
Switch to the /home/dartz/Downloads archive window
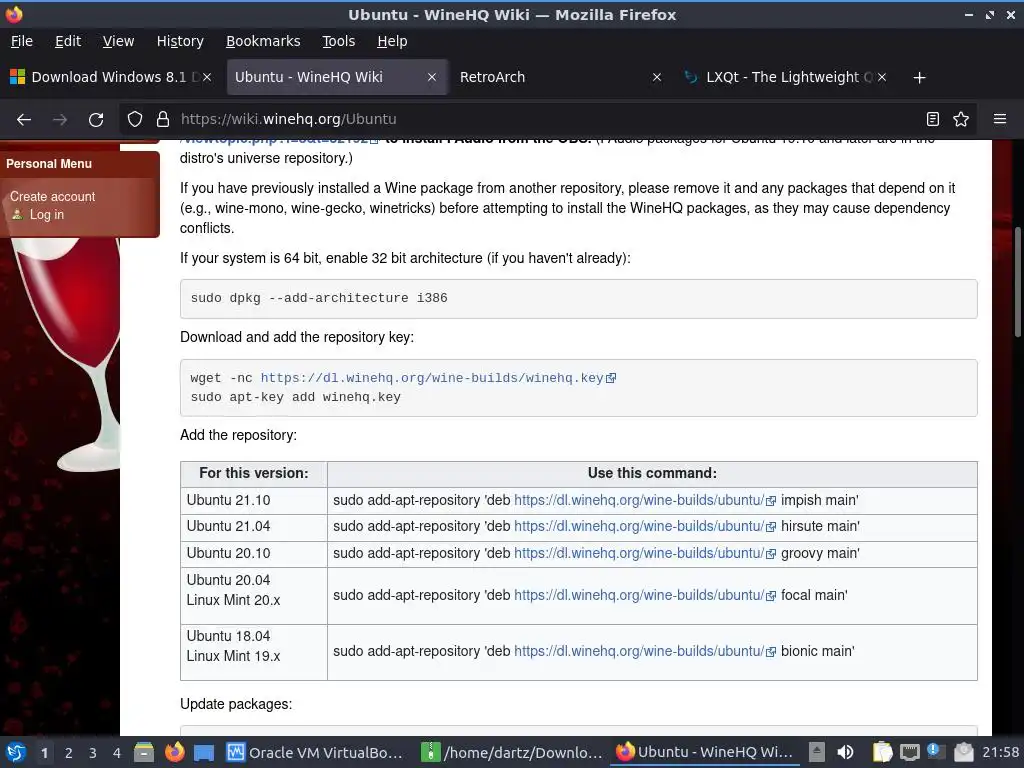point(511,752)
